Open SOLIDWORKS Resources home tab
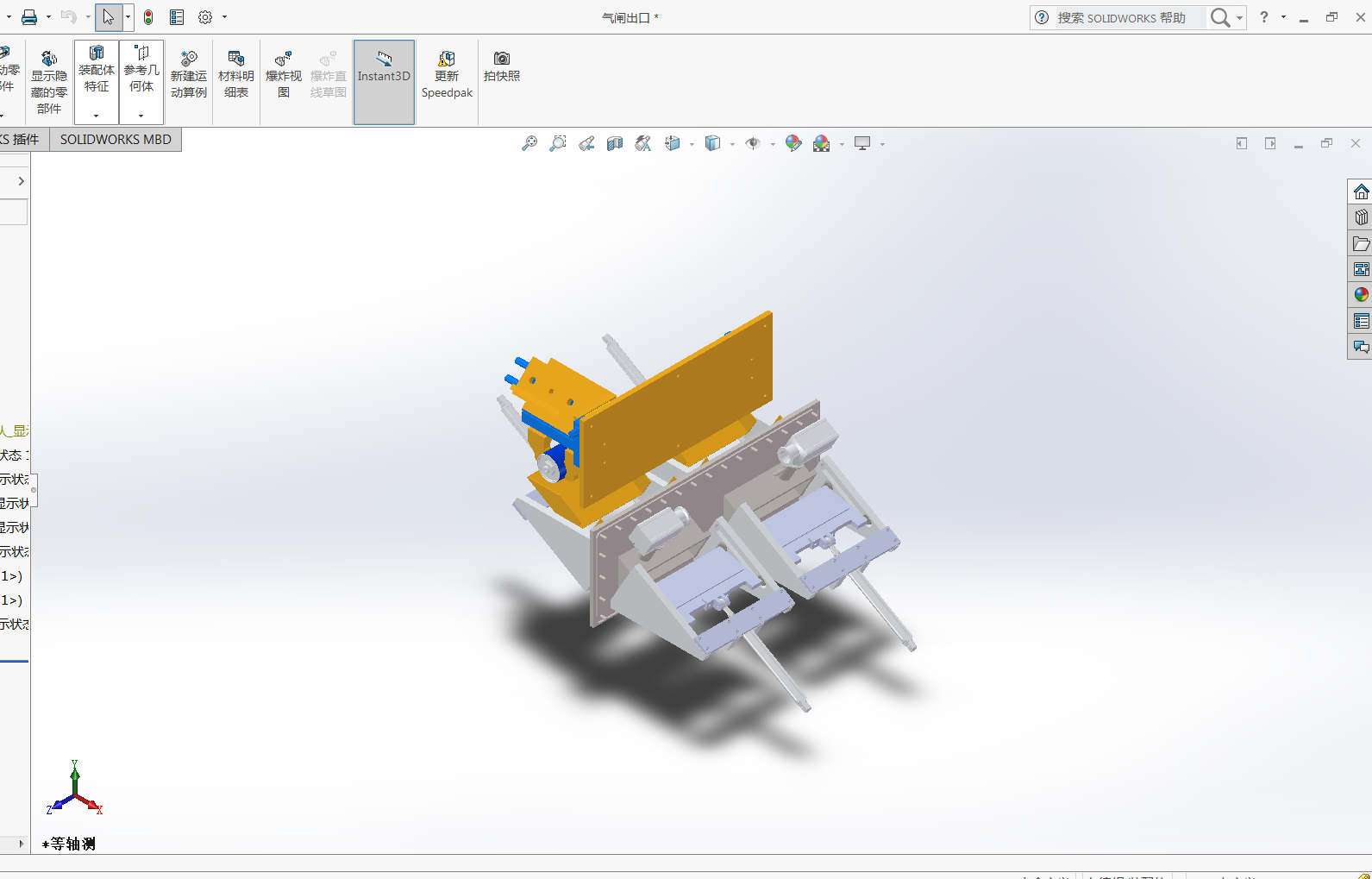The height and width of the screenshot is (879, 1372). [x=1361, y=191]
